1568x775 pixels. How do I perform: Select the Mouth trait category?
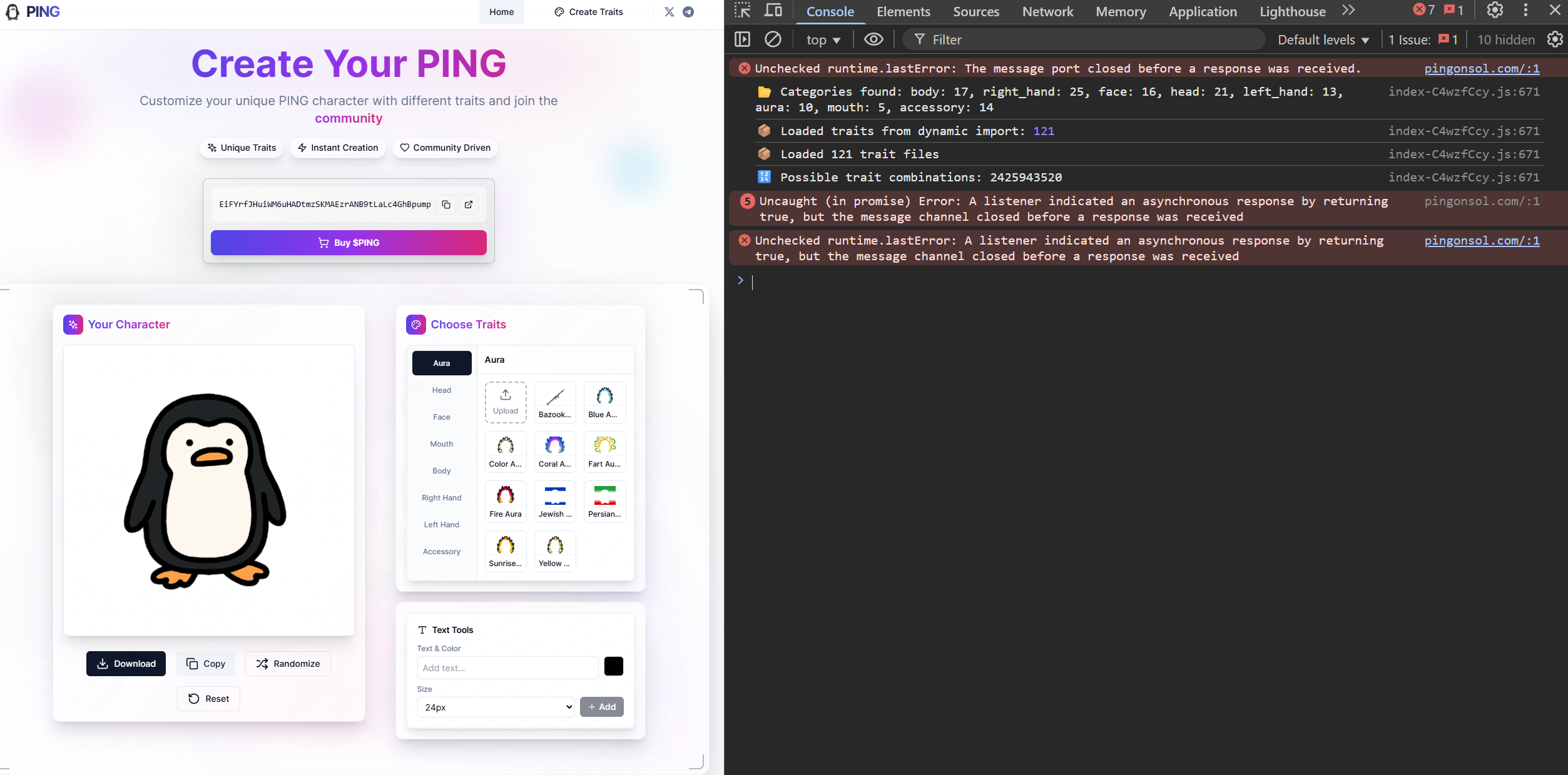pyautogui.click(x=442, y=444)
